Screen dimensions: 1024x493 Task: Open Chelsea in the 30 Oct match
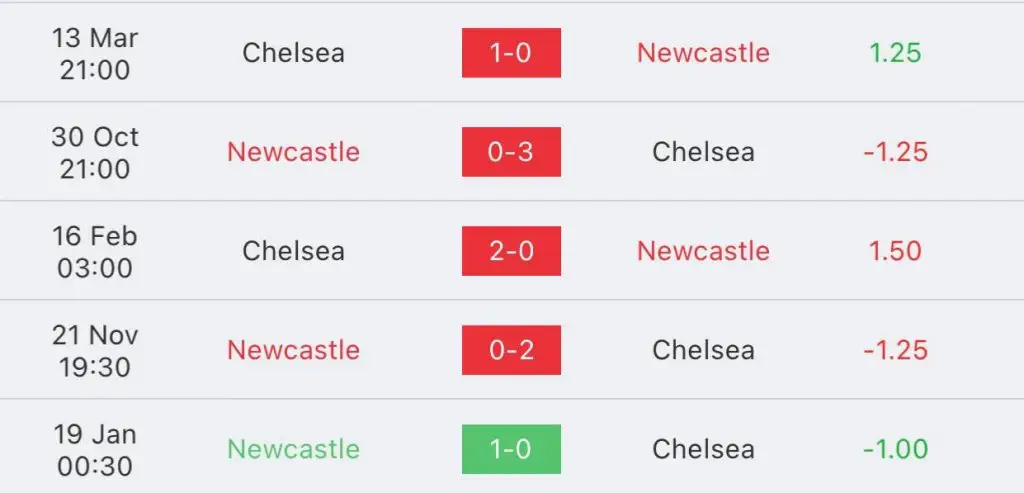pos(703,152)
